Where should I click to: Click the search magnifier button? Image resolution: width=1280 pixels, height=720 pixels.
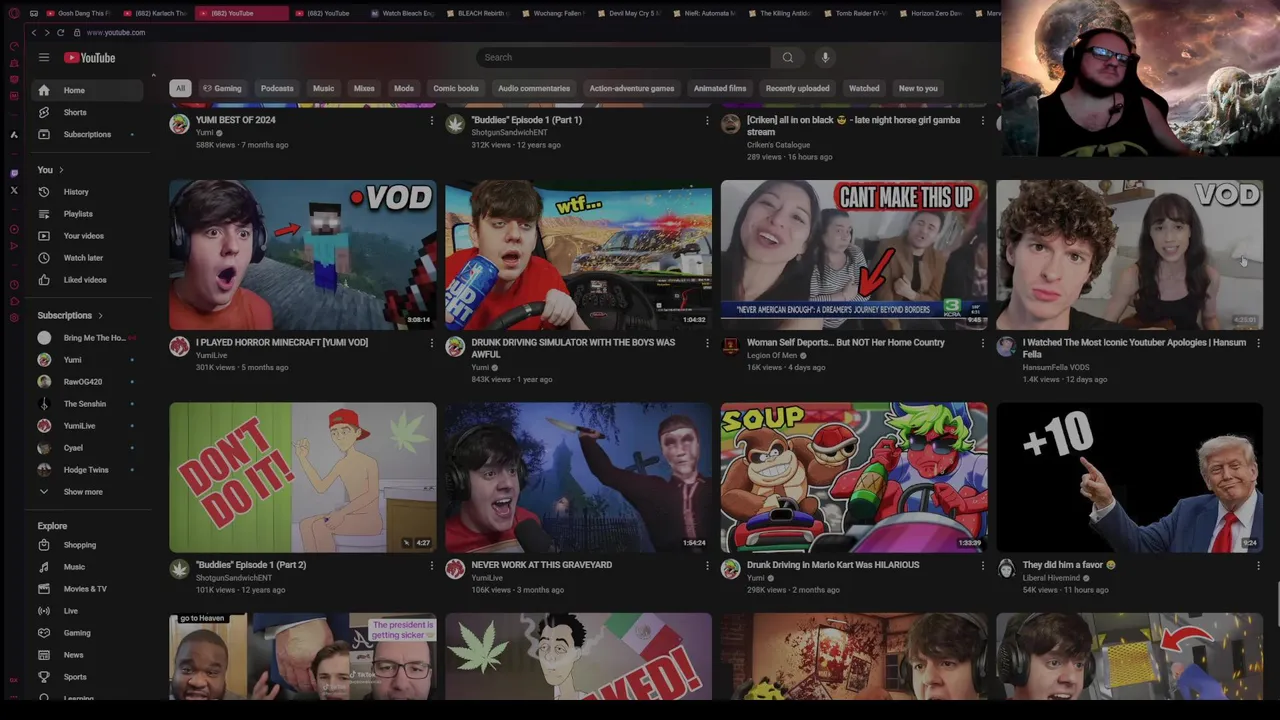point(788,57)
